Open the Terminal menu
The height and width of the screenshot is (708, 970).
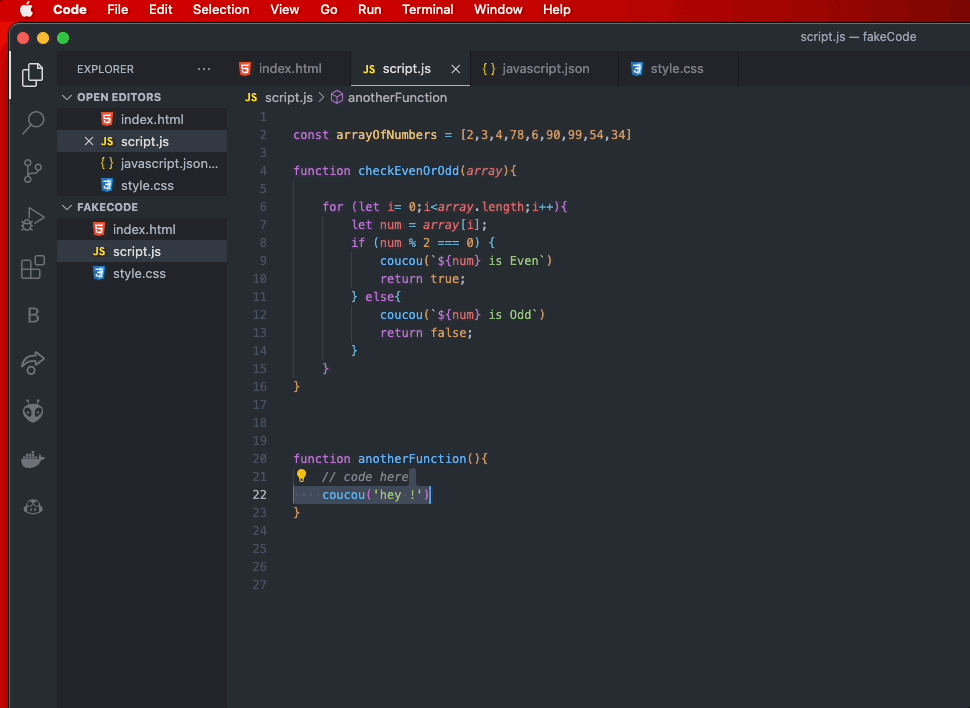[427, 10]
